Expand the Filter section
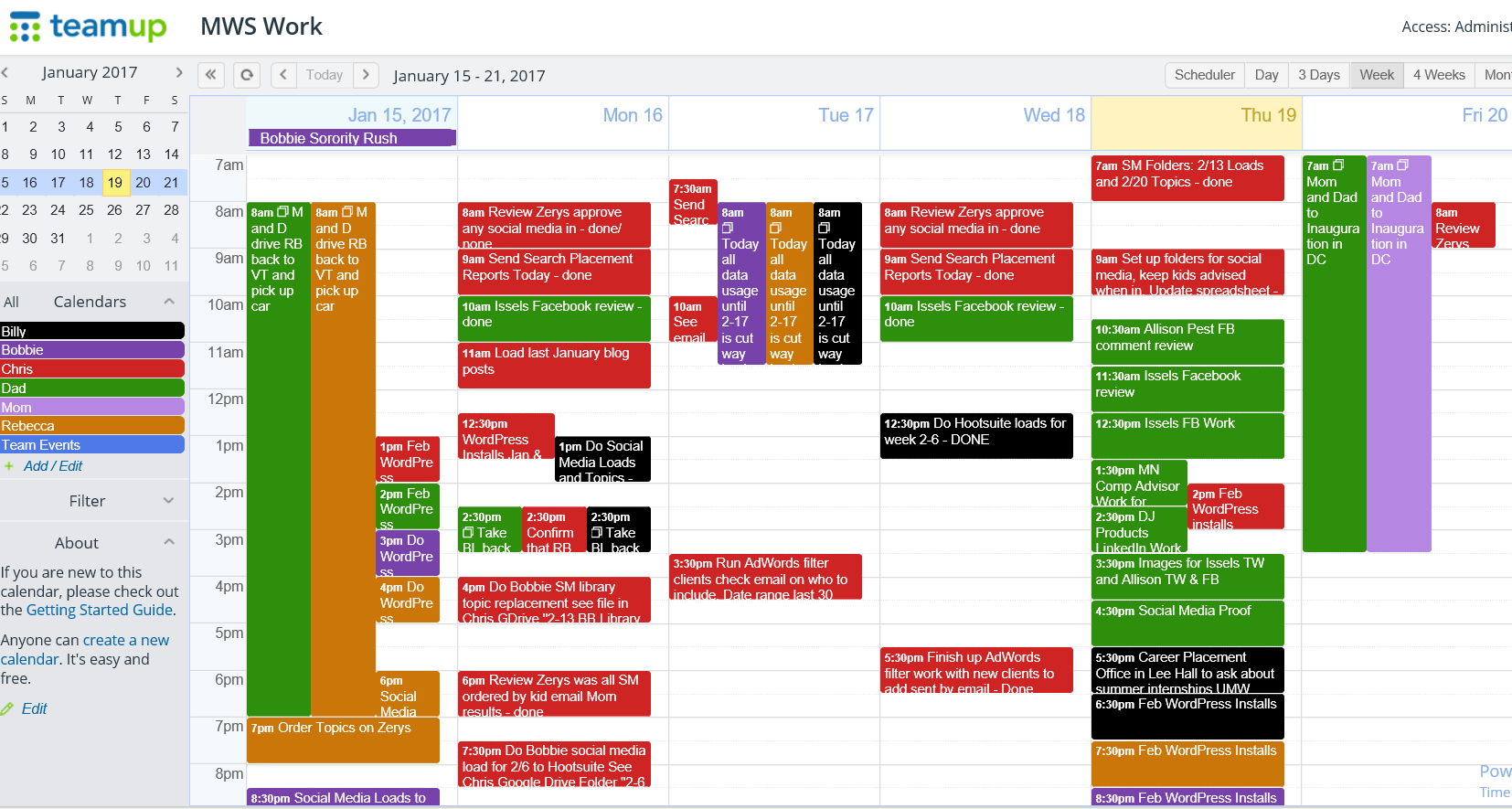 tap(168, 501)
